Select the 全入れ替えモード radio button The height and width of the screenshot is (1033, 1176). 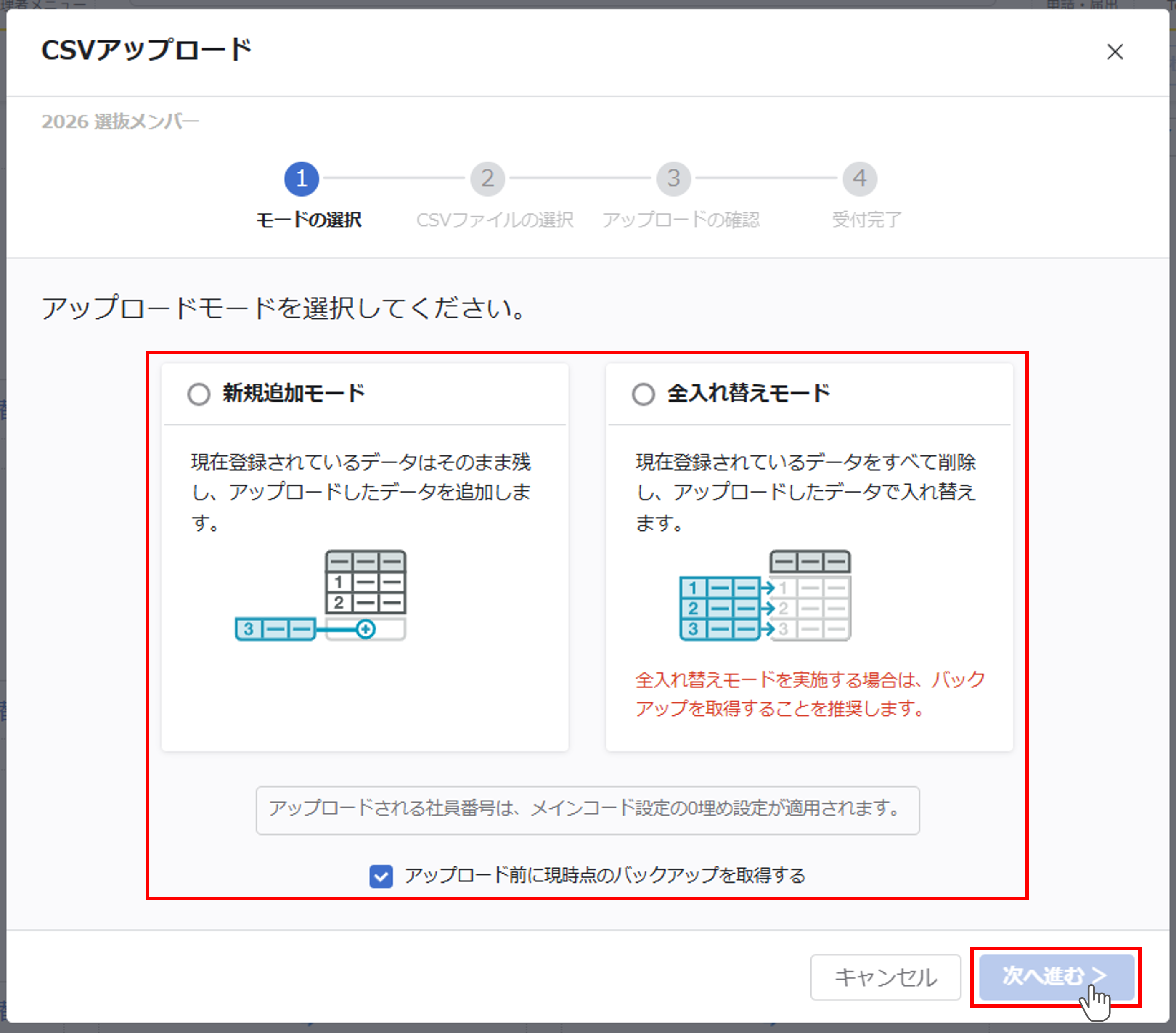pyautogui.click(x=643, y=394)
